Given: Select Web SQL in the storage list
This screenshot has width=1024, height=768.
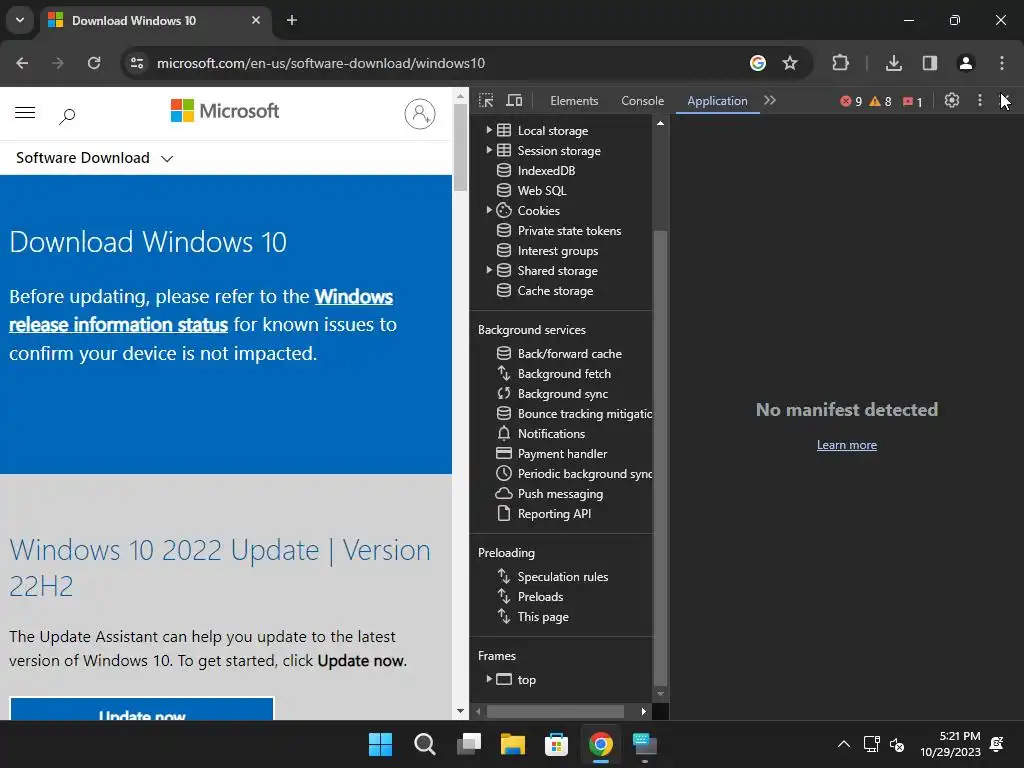Looking at the screenshot, I should pos(542,191).
